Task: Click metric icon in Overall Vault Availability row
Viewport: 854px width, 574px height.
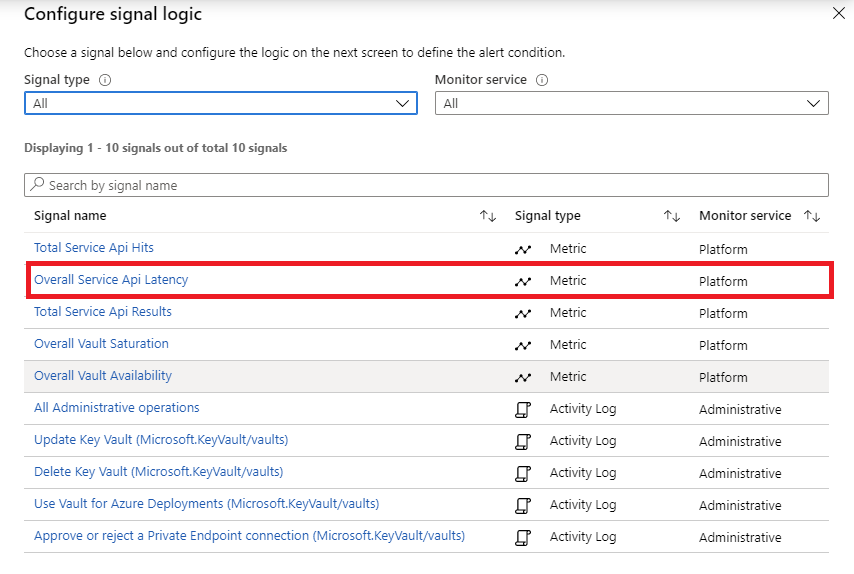Action: (523, 377)
